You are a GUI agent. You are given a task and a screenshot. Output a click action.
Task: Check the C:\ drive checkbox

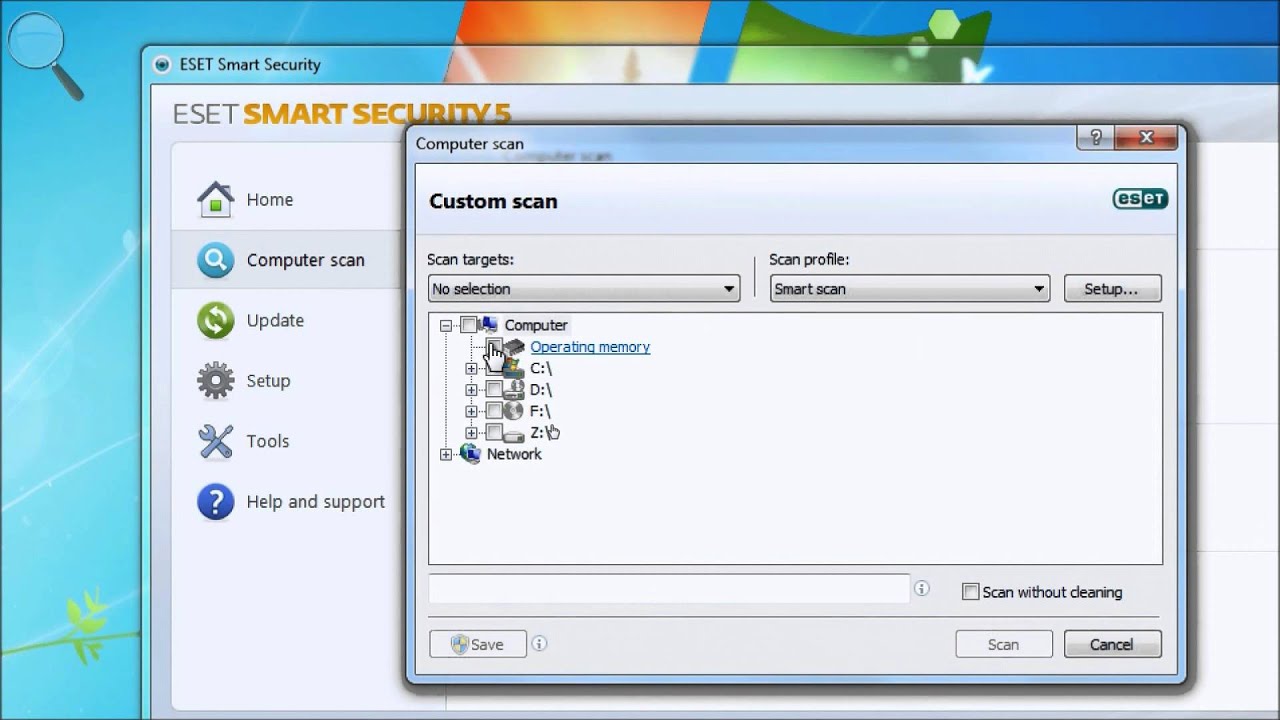(494, 368)
